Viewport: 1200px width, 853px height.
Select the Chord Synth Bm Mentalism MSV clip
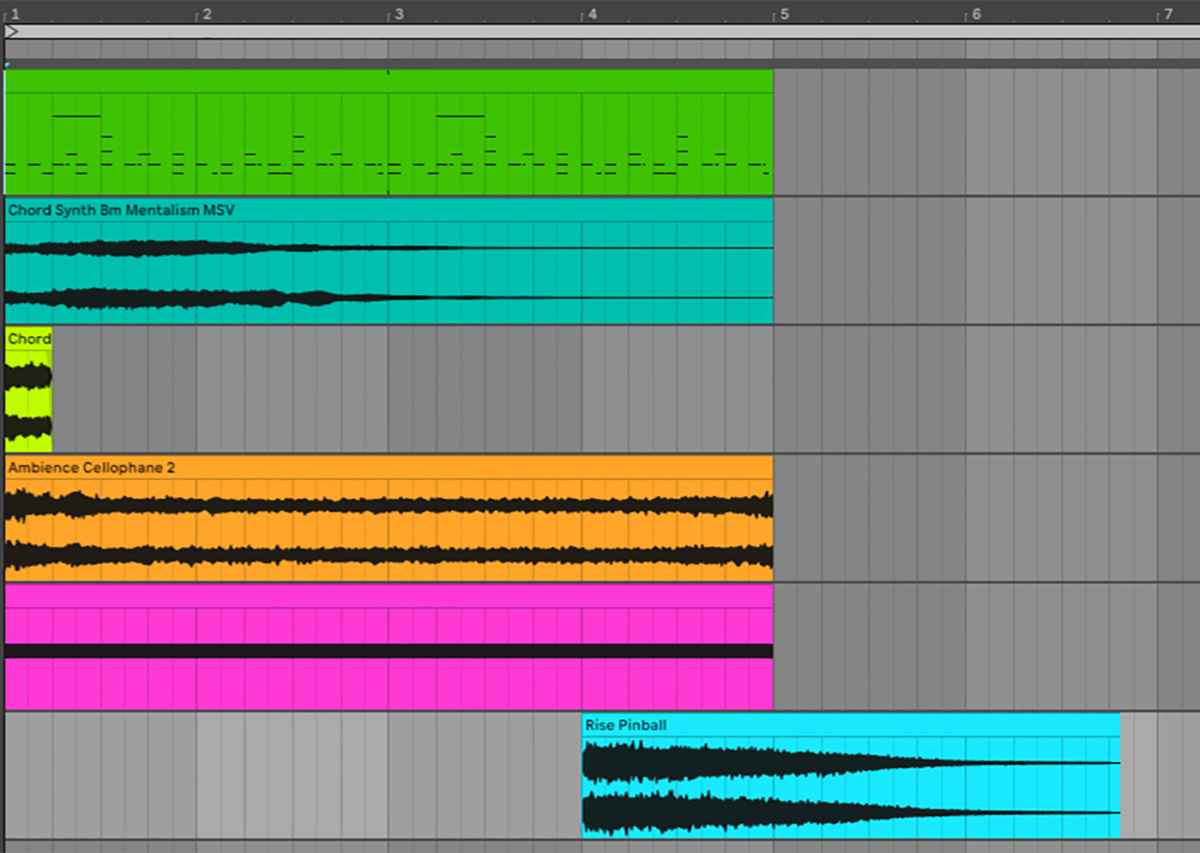pos(389,261)
